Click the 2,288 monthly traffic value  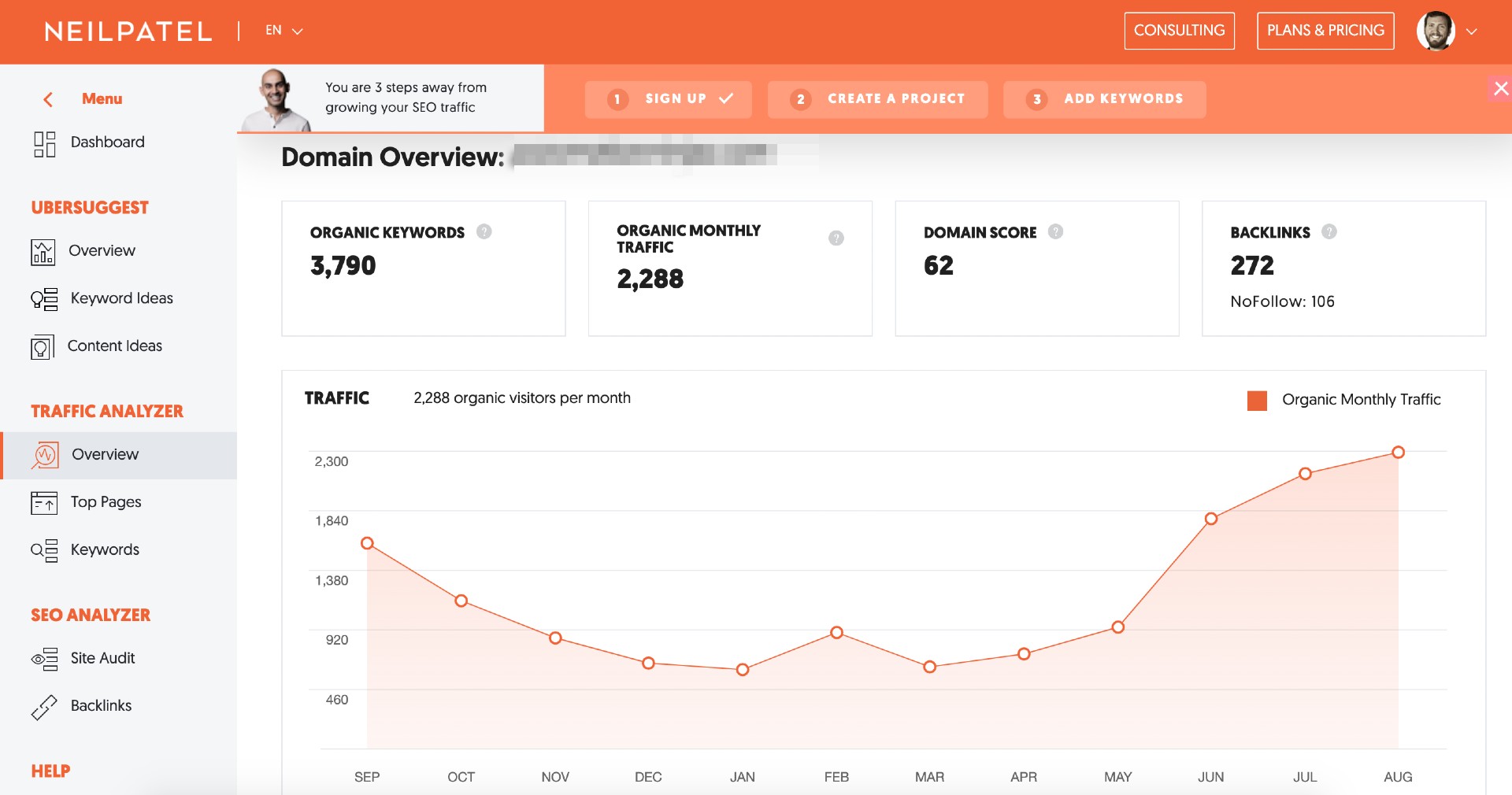[x=650, y=279]
